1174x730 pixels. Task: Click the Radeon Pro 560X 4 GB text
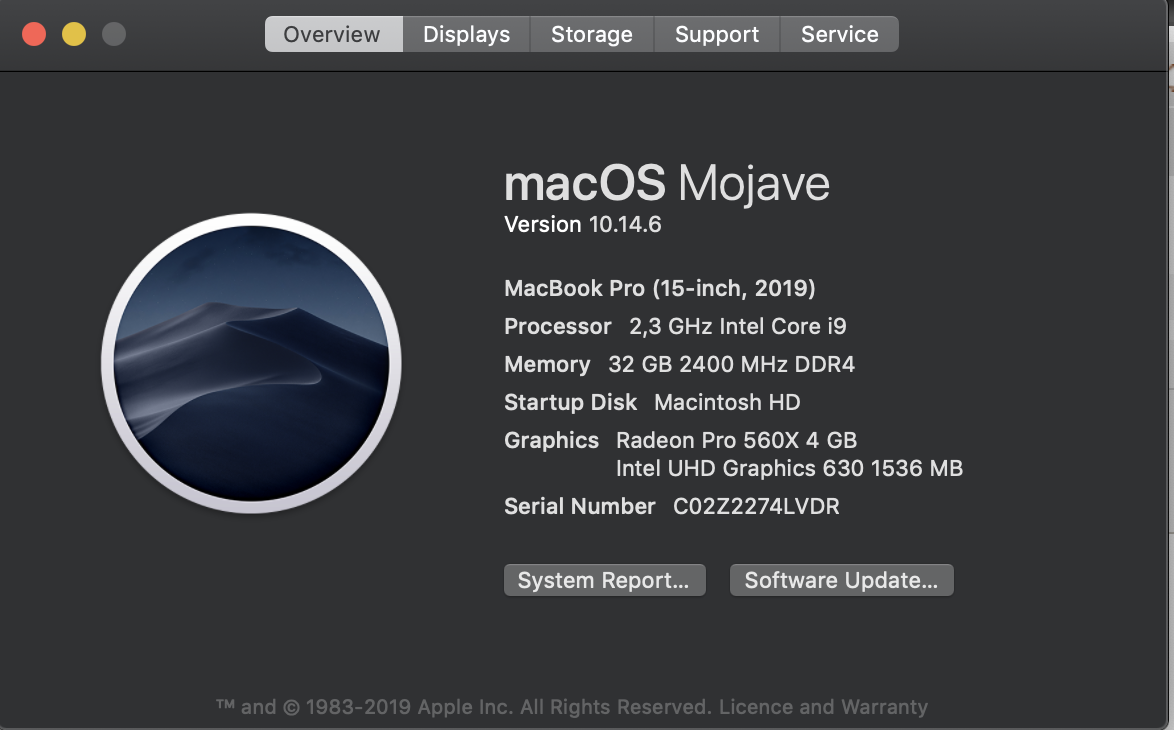tap(736, 440)
